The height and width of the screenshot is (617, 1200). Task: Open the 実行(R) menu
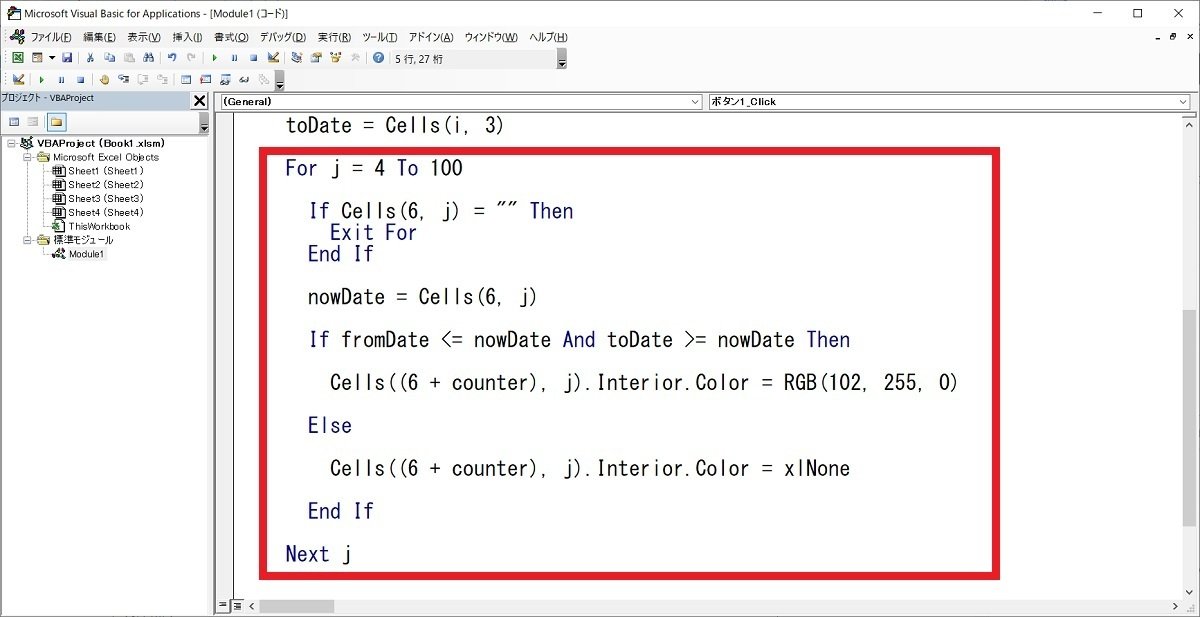click(x=333, y=37)
